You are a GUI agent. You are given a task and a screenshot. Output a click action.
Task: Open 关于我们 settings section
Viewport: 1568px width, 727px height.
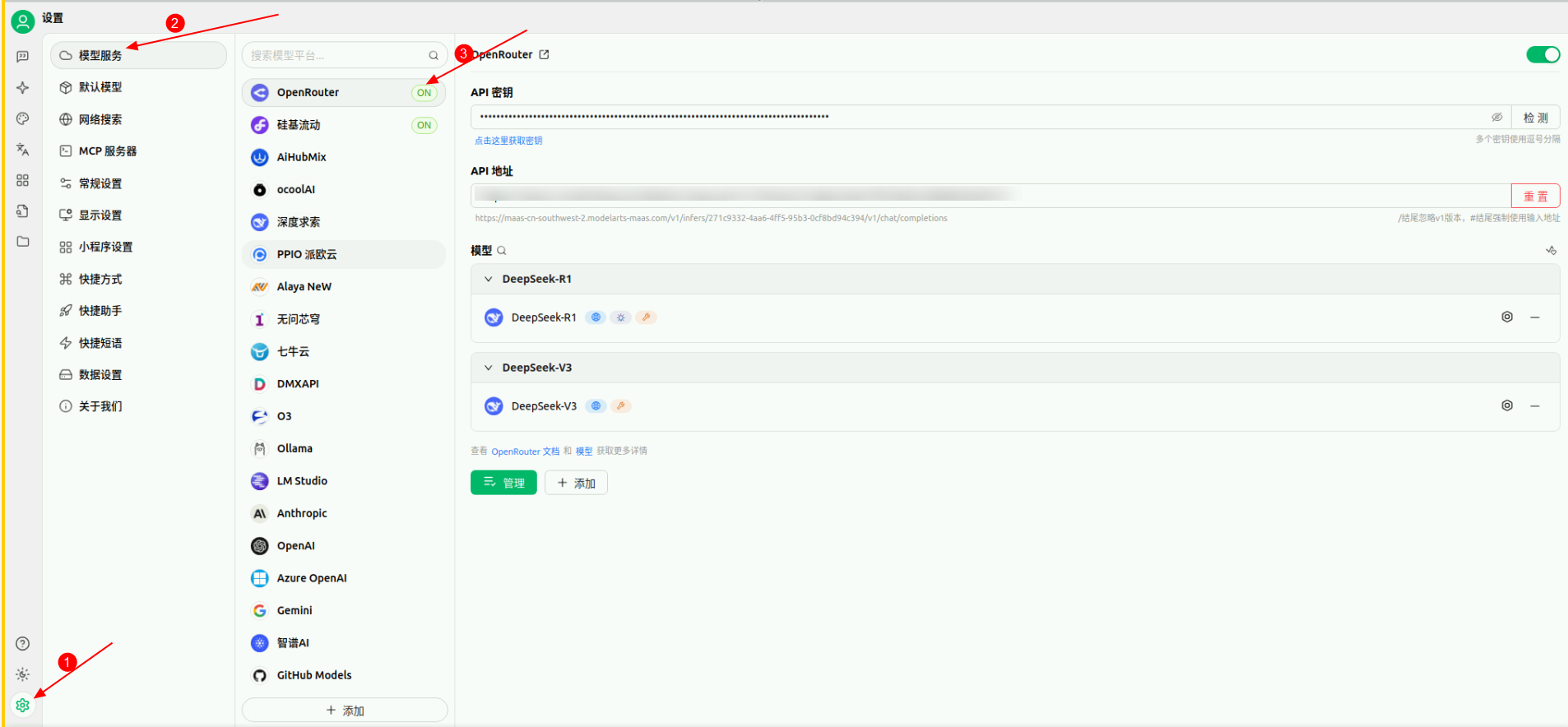pos(138,406)
